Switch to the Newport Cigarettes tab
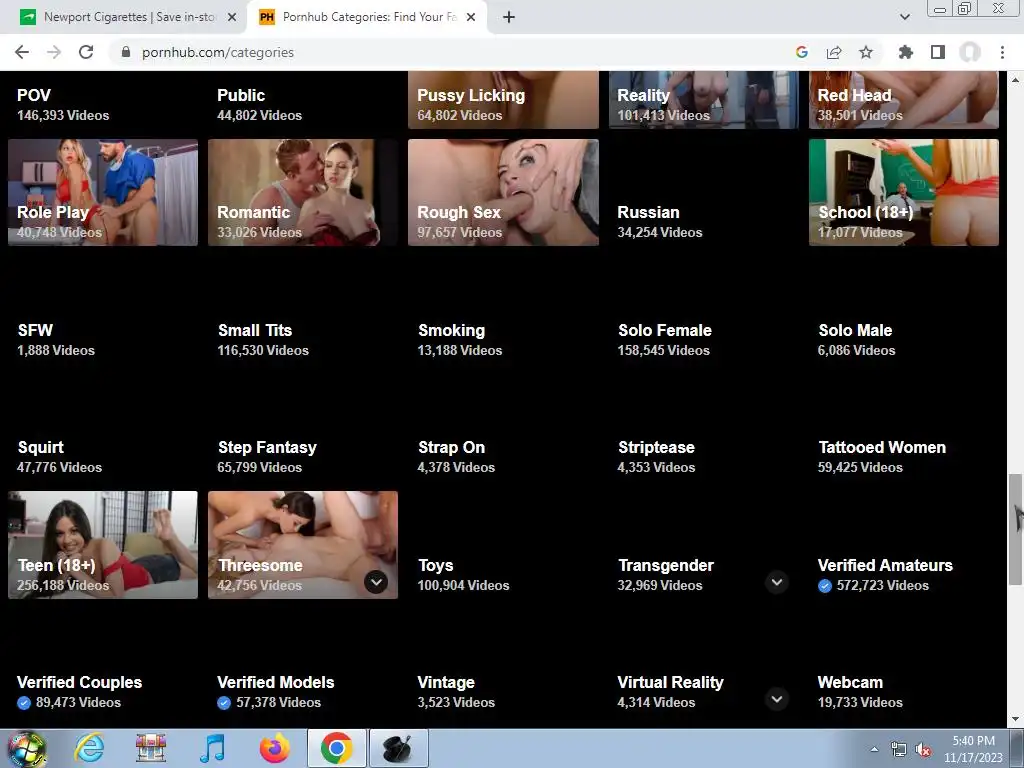This screenshot has width=1024, height=768. click(128, 17)
